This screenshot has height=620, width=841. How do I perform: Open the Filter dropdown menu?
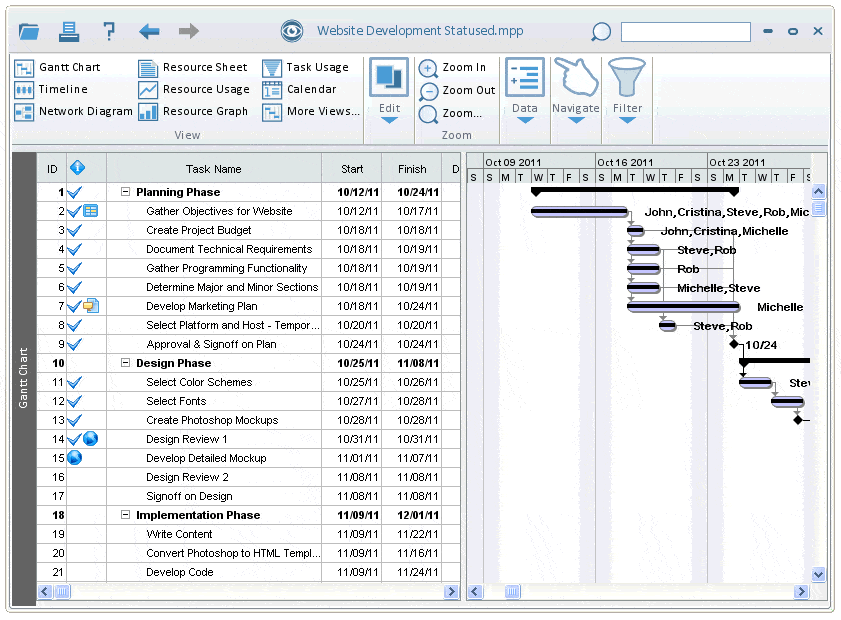point(627,89)
